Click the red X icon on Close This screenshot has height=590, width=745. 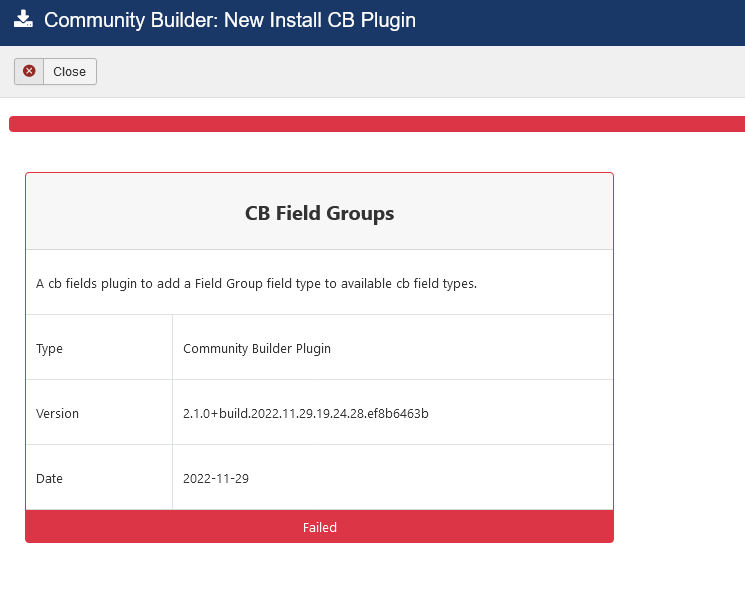pos(29,71)
